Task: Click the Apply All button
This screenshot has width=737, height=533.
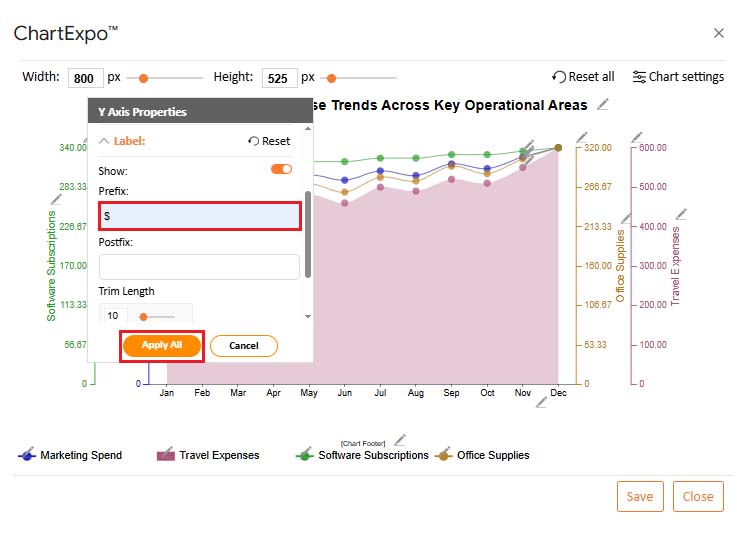Action: tap(162, 345)
